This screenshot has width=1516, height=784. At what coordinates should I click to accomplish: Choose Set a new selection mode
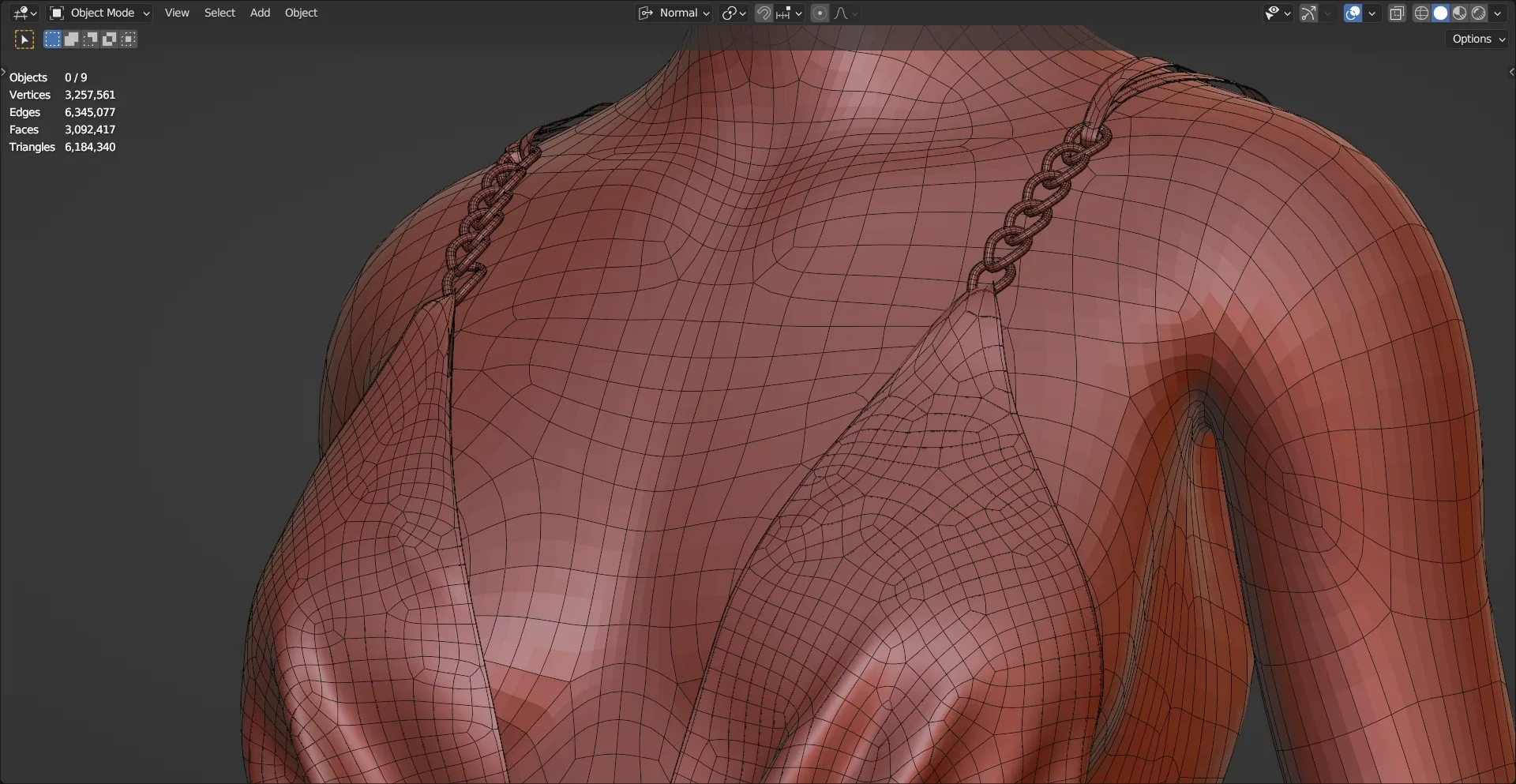click(x=52, y=39)
